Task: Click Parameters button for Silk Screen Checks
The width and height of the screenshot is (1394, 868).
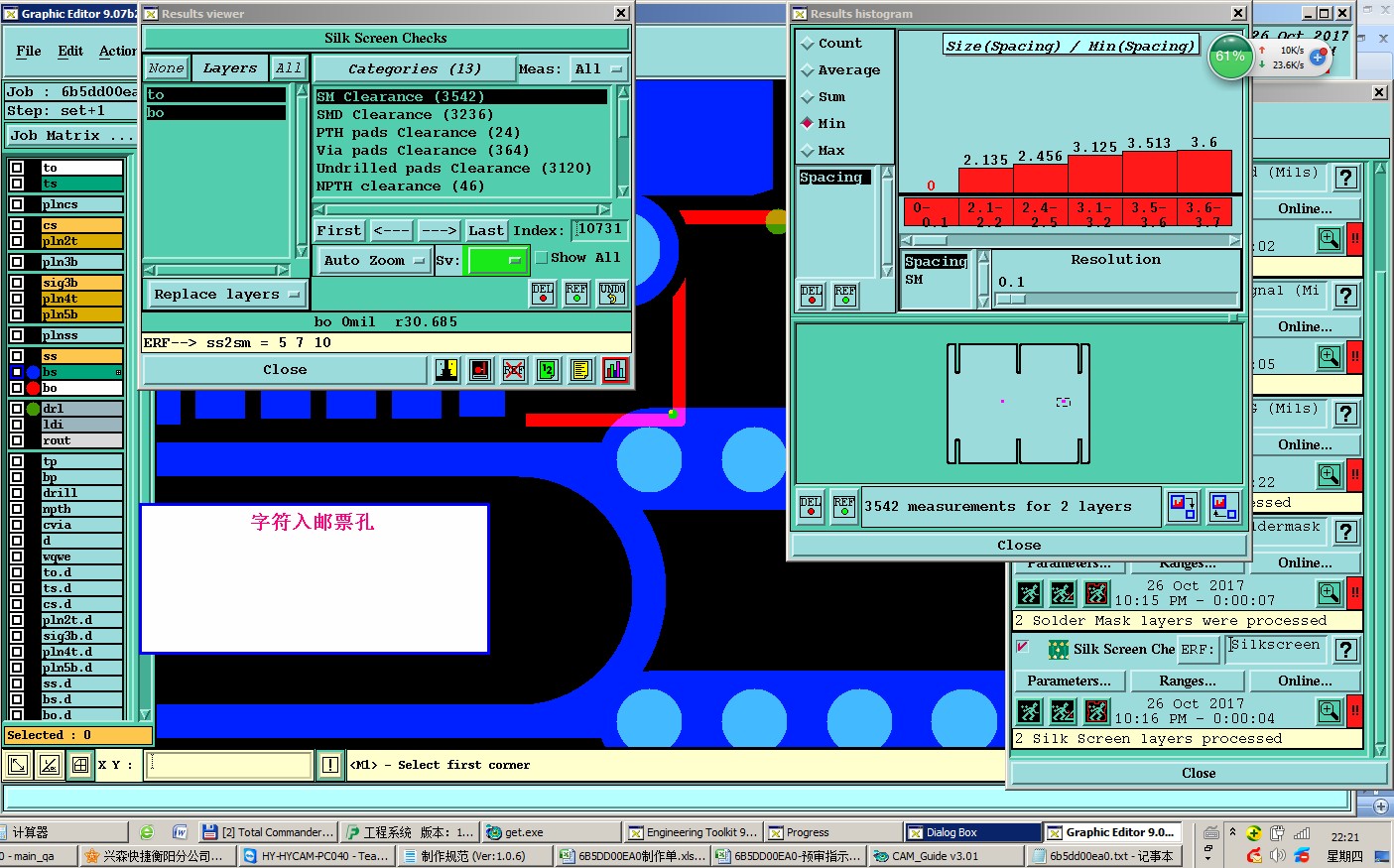Action: click(x=1070, y=682)
